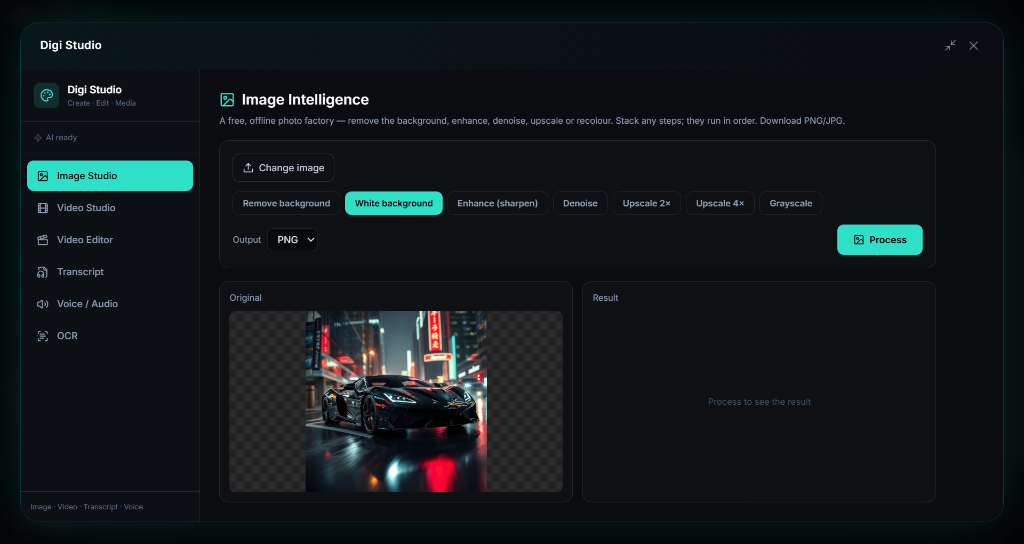Click the 'Process to see the result' placeholder
The image size is (1024, 544).
[x=759, y=402]
